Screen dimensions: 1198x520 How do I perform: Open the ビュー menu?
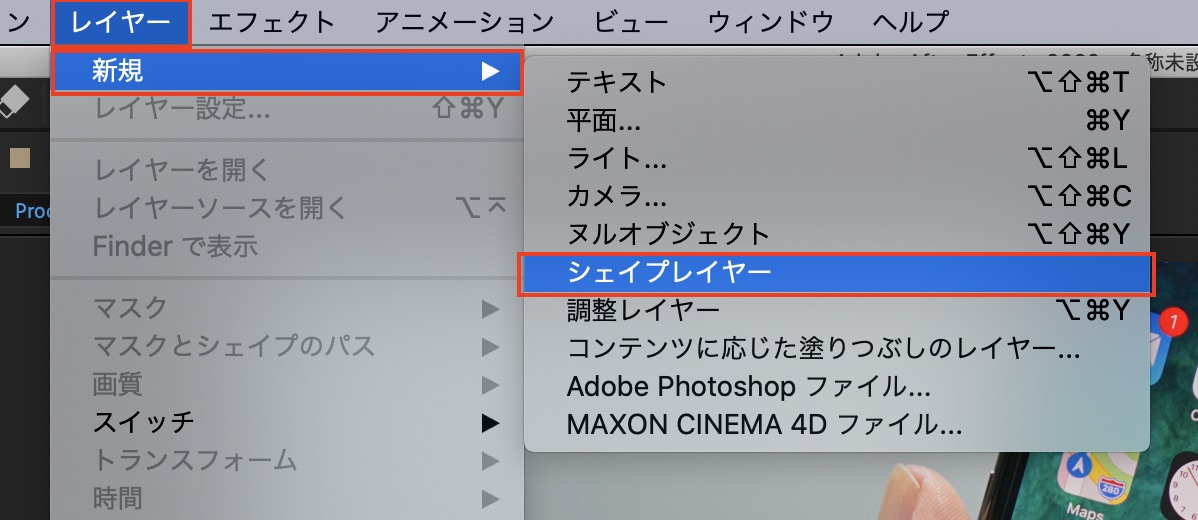pyautogui.click(x=630, y=22)
